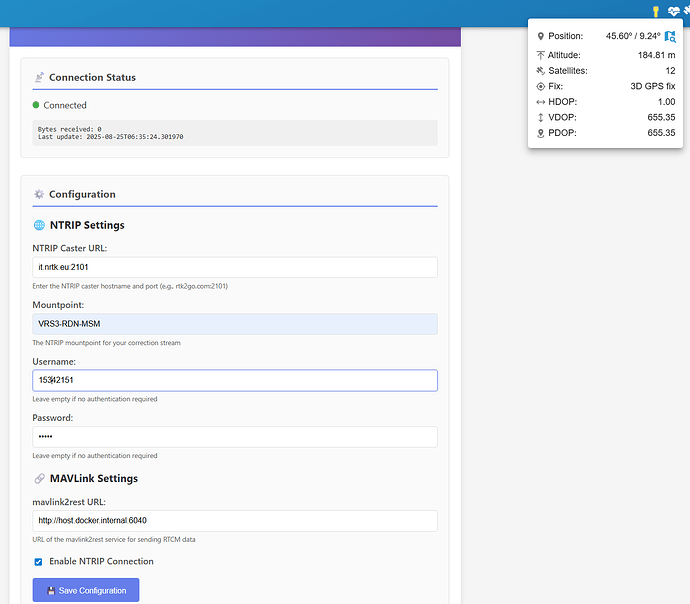Click the 'Username:' label
The image size is (690, 604).
tap(54, 362)
